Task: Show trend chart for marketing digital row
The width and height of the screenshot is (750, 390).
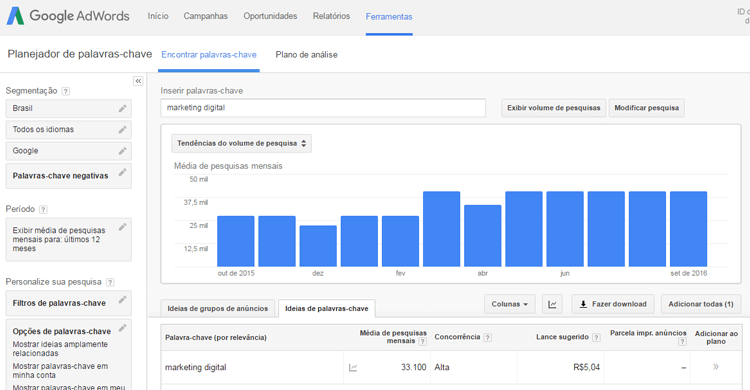Action: [x=353, y=368]
